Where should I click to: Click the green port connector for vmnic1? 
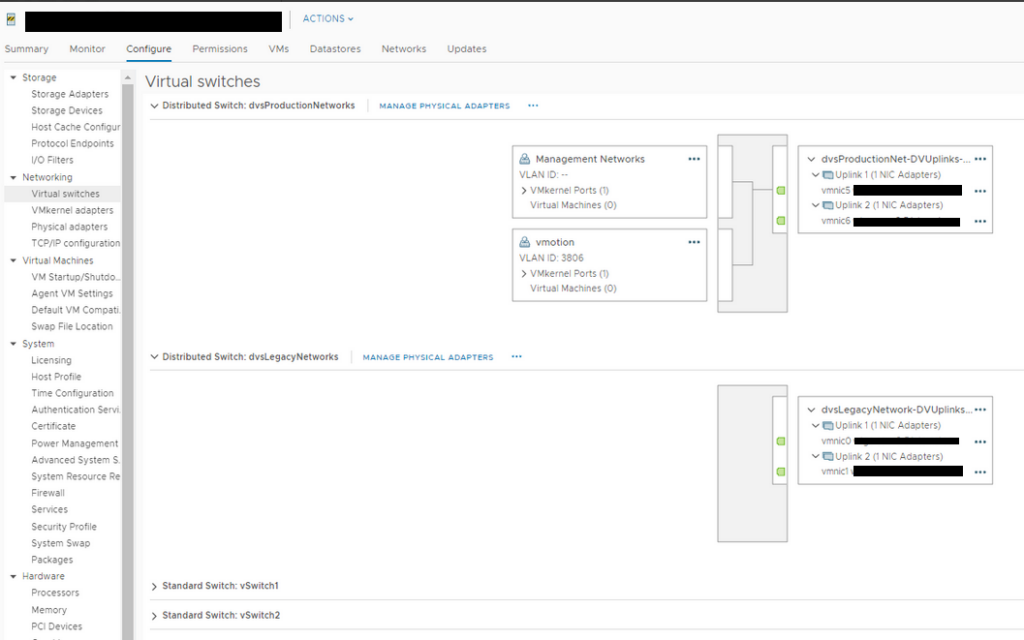(x=780, y=472)
